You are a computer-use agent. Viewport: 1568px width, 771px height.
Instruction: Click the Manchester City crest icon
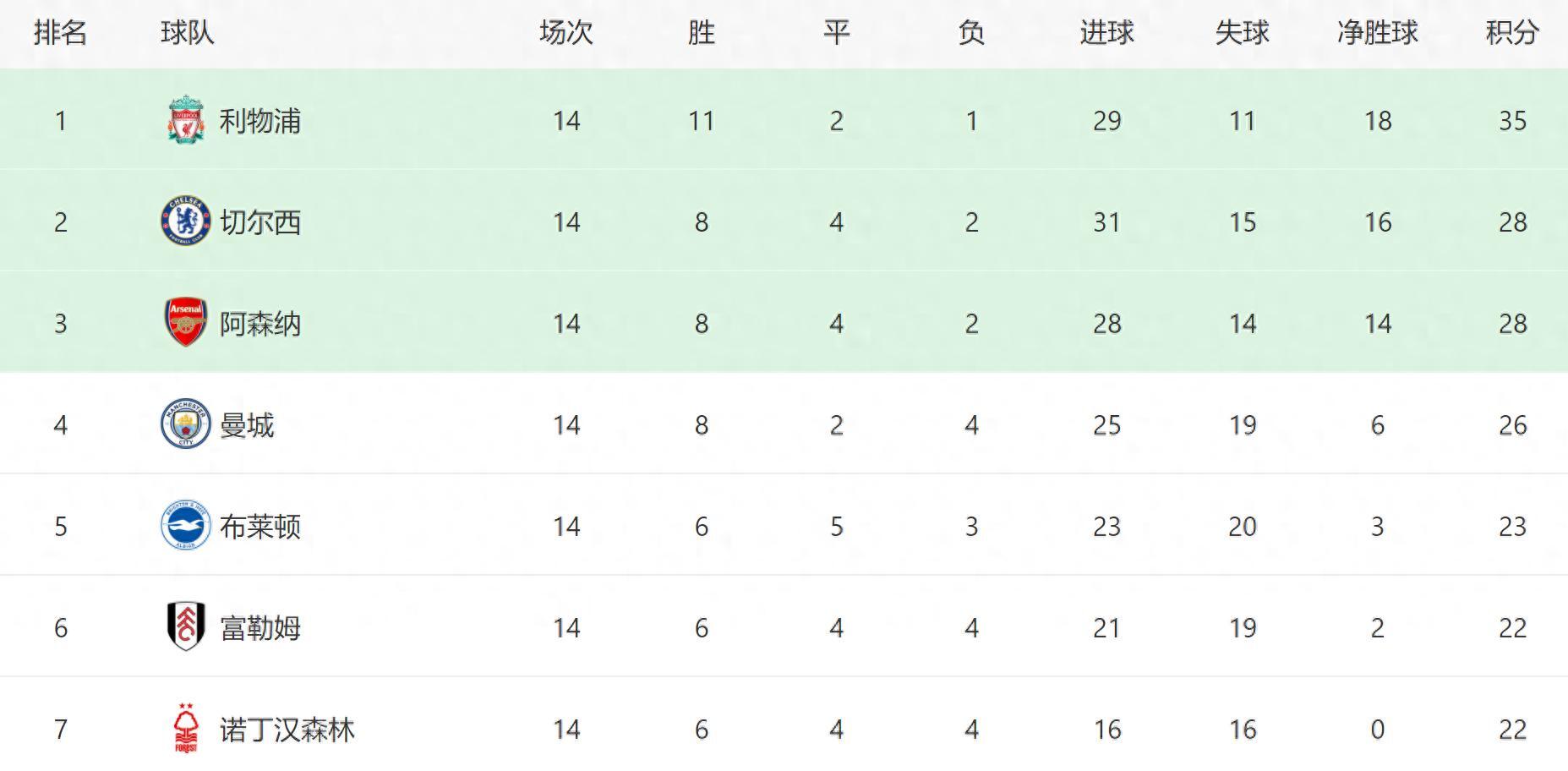185,424
